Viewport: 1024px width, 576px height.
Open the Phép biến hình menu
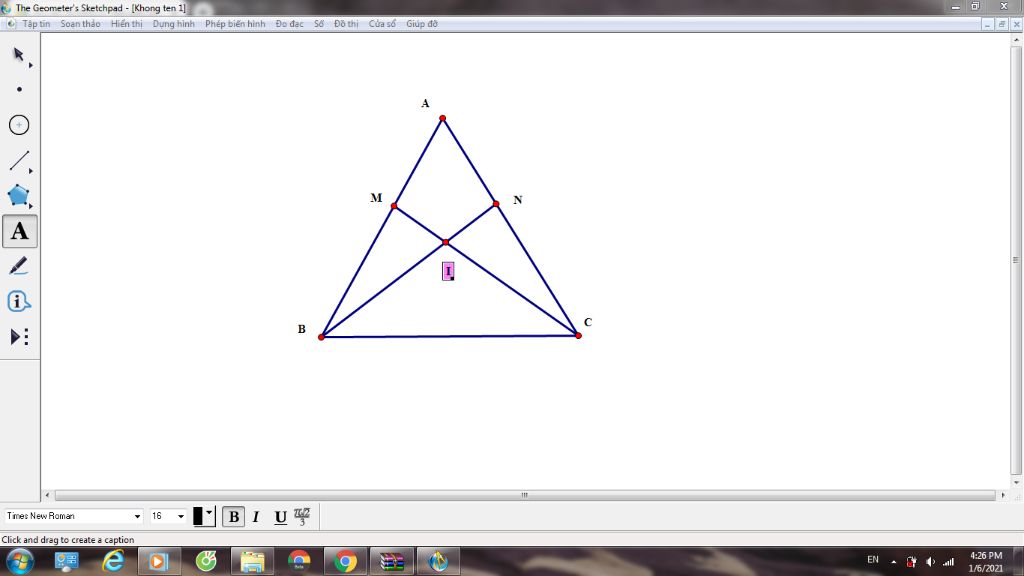pos(235,23)
